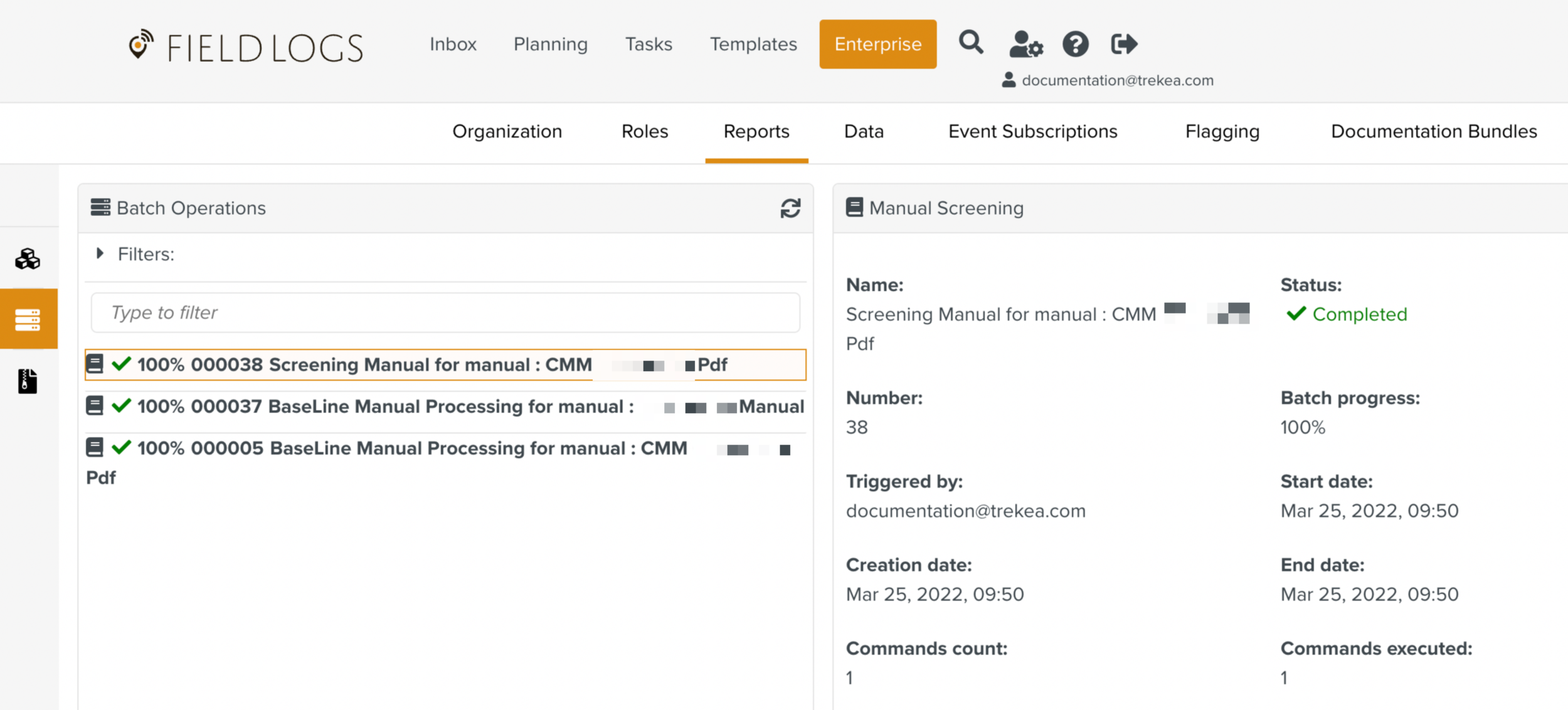Open the cubes sidebar icon
This screenshot has width=1568, height=710.
coord(28,258)
